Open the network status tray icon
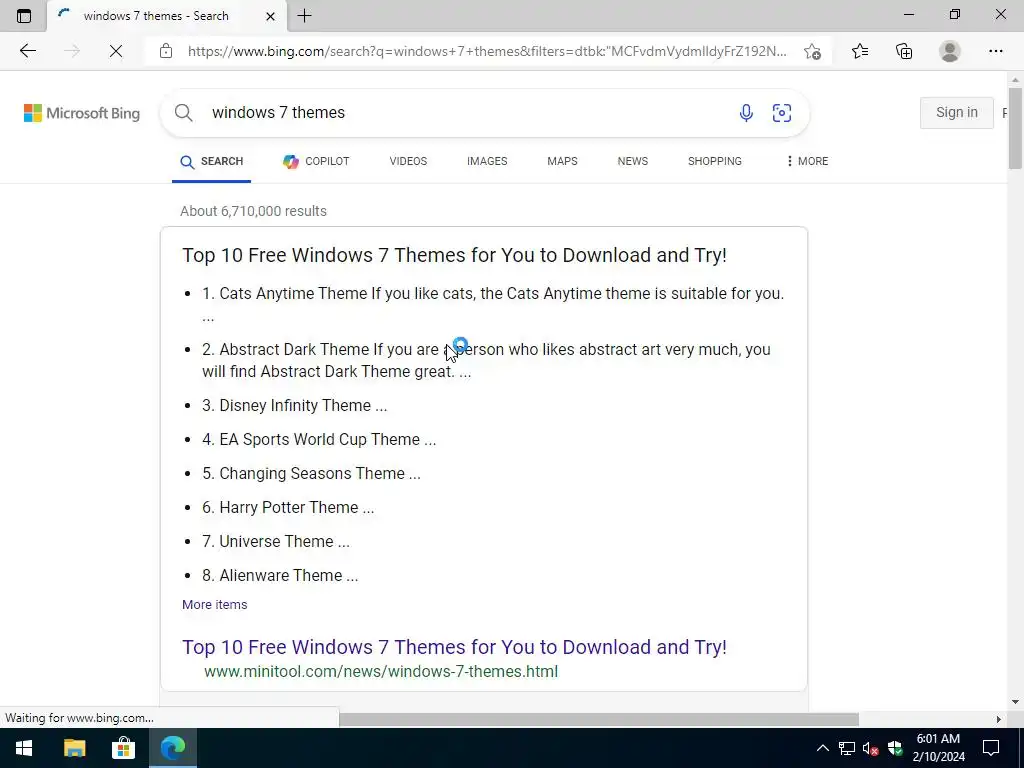Image resolution: width=1024 pixels, height=768 pixels. pos(847,748)
